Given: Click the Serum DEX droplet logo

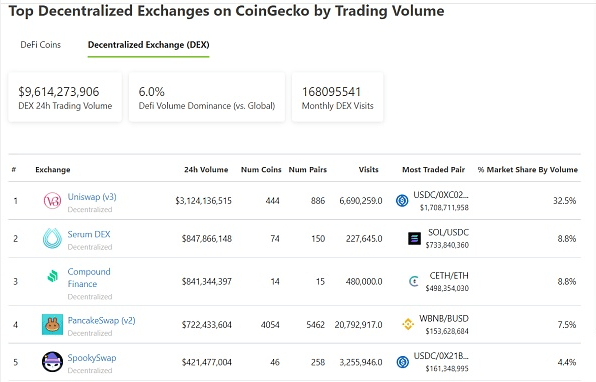Looking at the screenshot, I should pos(52,238).
